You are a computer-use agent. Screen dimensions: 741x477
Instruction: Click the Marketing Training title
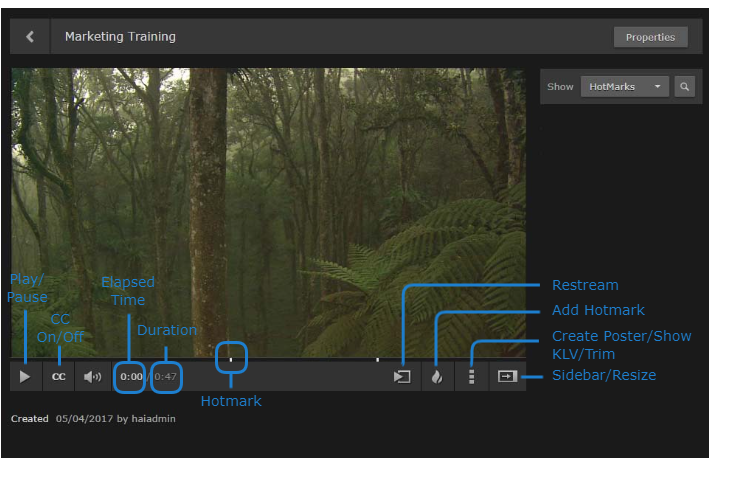[x=120, y=37]
